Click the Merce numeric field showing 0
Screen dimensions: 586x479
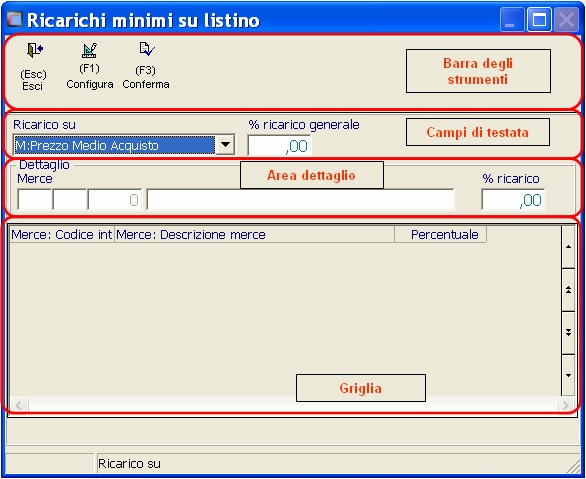[115, 200]
